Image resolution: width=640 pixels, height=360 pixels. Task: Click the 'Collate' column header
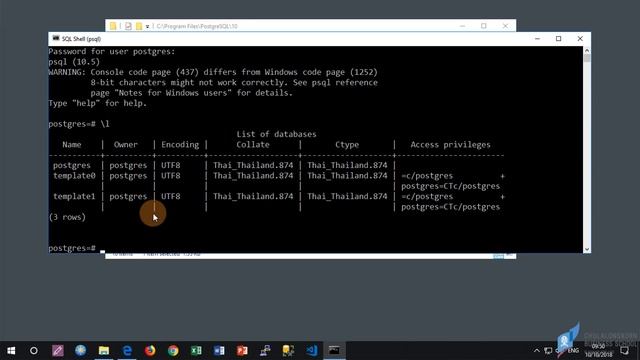pos(253,145)
